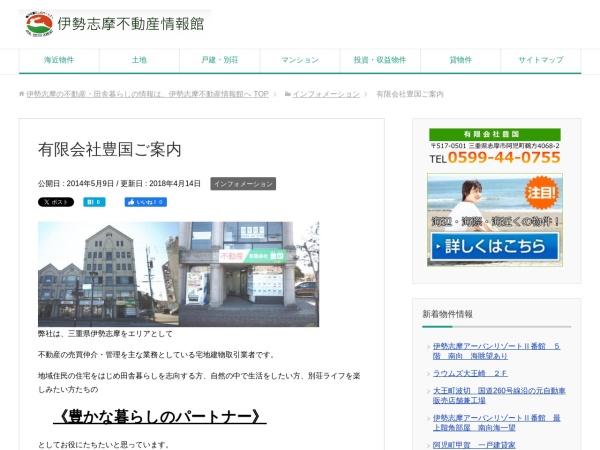Open the 大王町波切 国道260号線沿 listing

[499, 395]
